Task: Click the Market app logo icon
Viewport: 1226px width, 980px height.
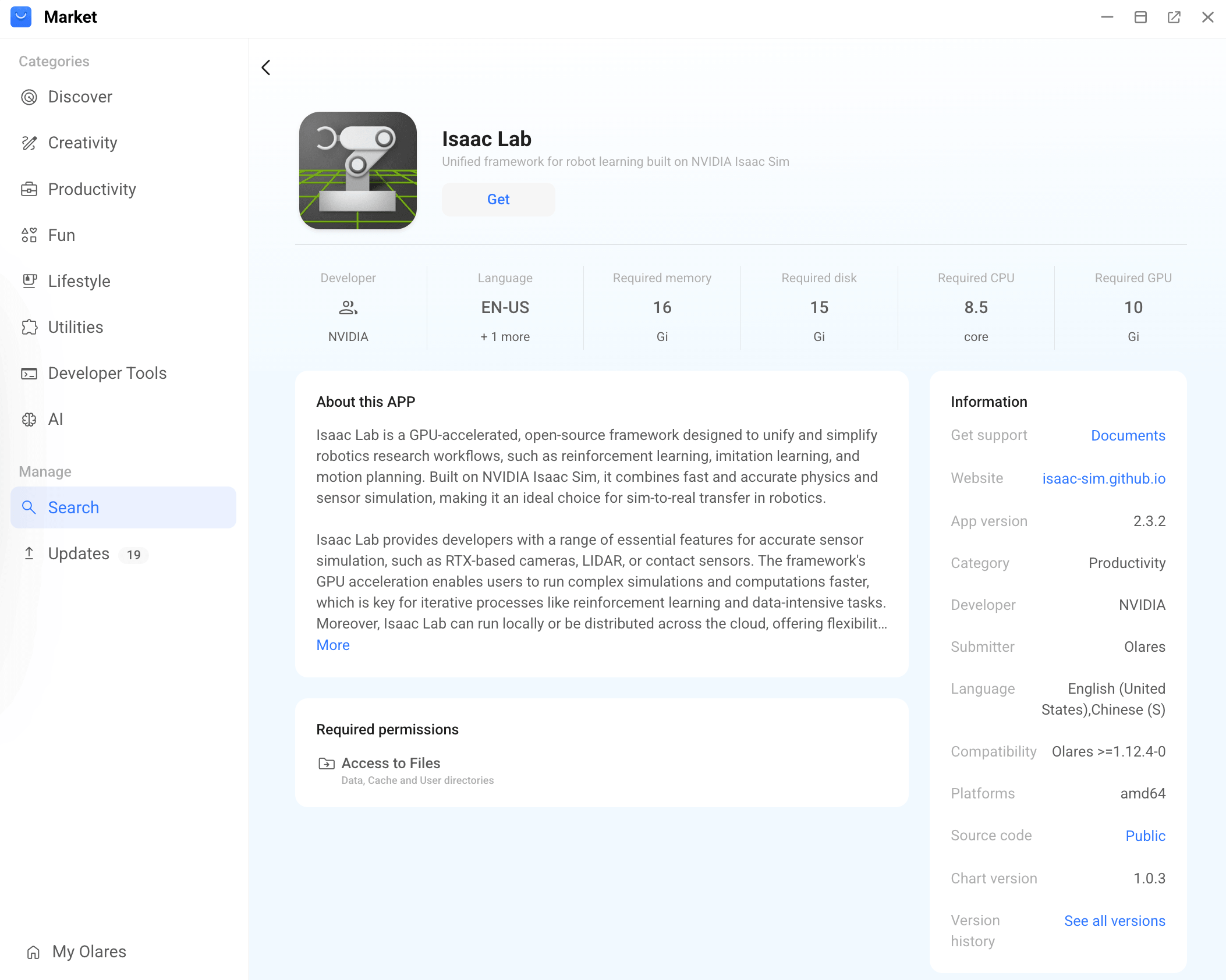Action: coord(21,17)
